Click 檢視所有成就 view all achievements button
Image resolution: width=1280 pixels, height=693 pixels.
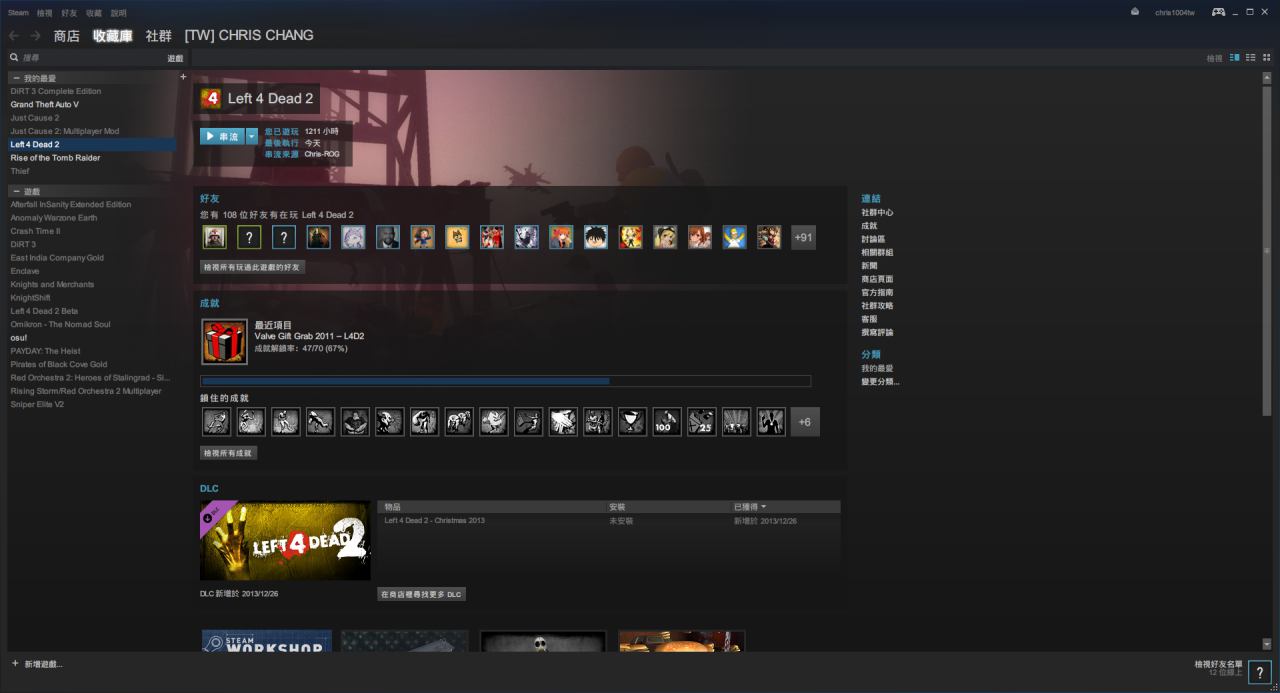tap(229, 453)
